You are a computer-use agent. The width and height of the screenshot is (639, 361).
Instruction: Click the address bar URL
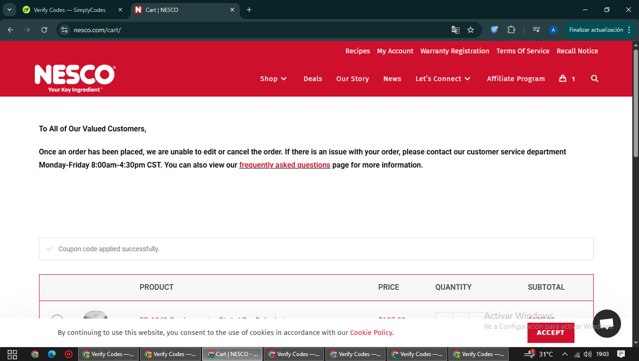tap(97, 30)
